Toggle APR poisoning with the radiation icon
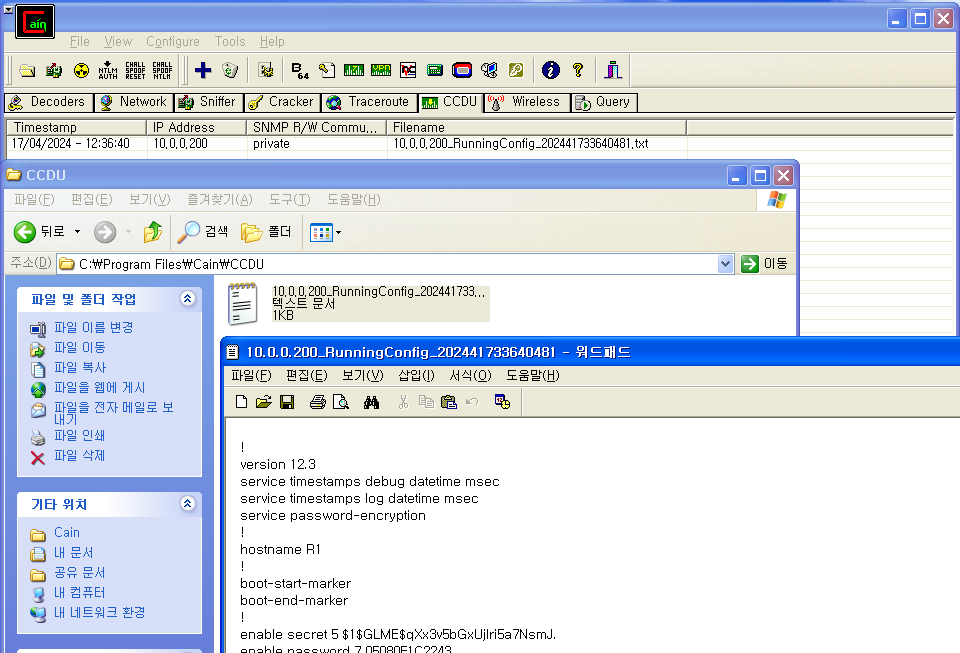Image resolution: width=960 pixels, height=653 pixels. (x=81, y=70)
